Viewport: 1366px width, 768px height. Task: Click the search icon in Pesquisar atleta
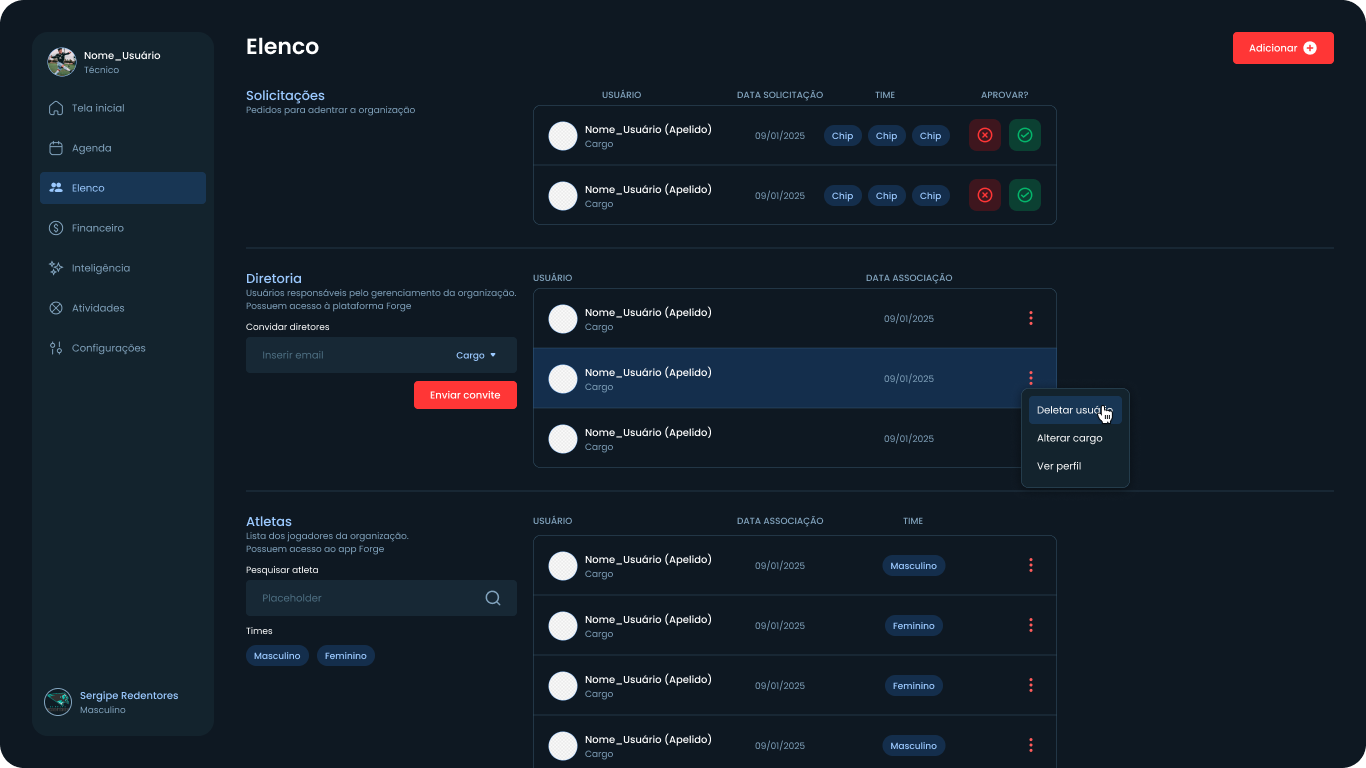[493, 598]
